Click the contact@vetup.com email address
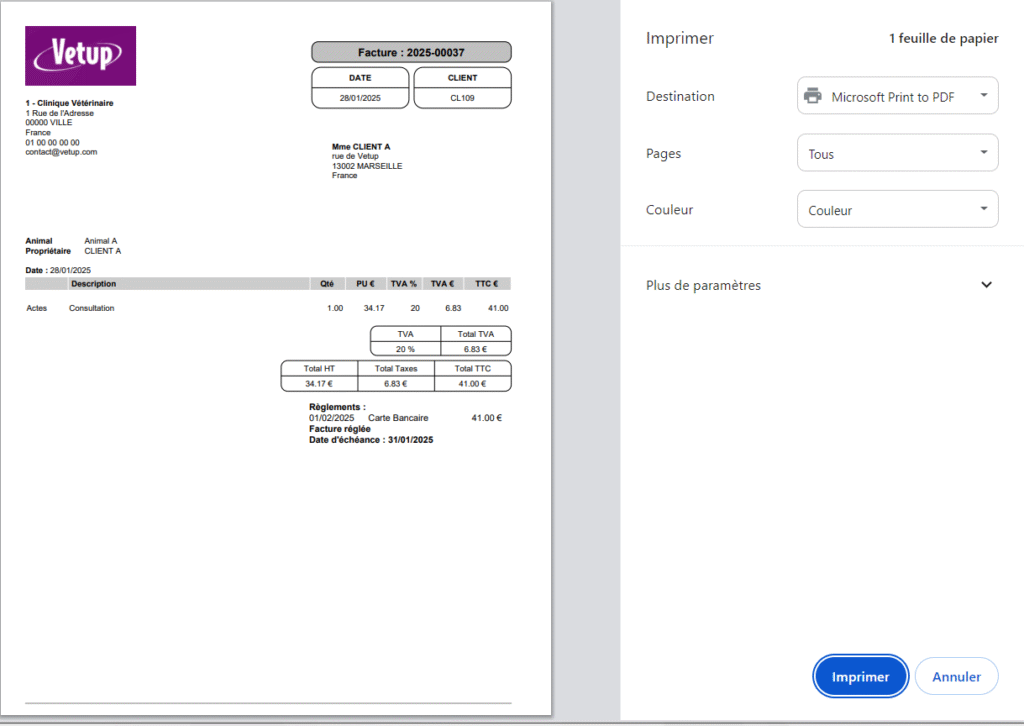 click(x=61, y=152)
